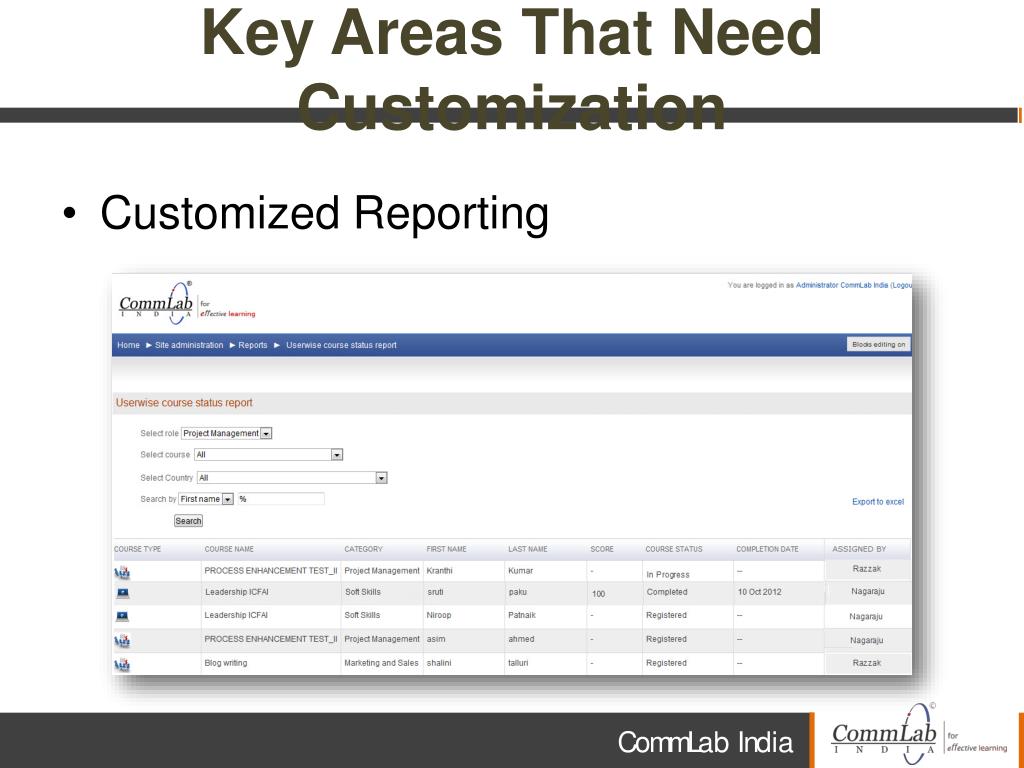1024x768 pixels.
Task: Click PROCESS ENHANCEMENT TEST_II in asim row
Action: tap(270, 639)
